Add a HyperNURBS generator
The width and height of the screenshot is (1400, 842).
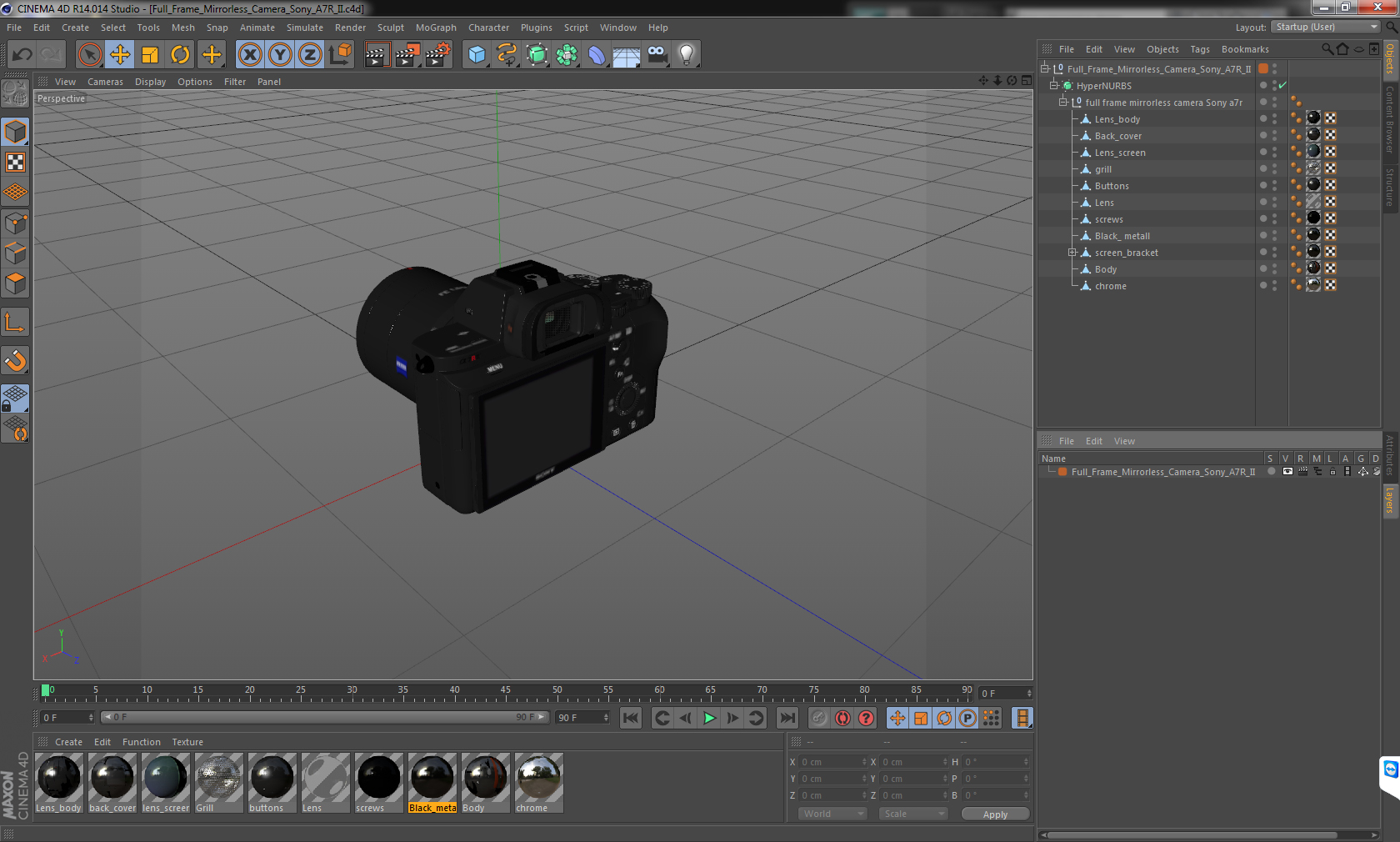pos(537,55)
